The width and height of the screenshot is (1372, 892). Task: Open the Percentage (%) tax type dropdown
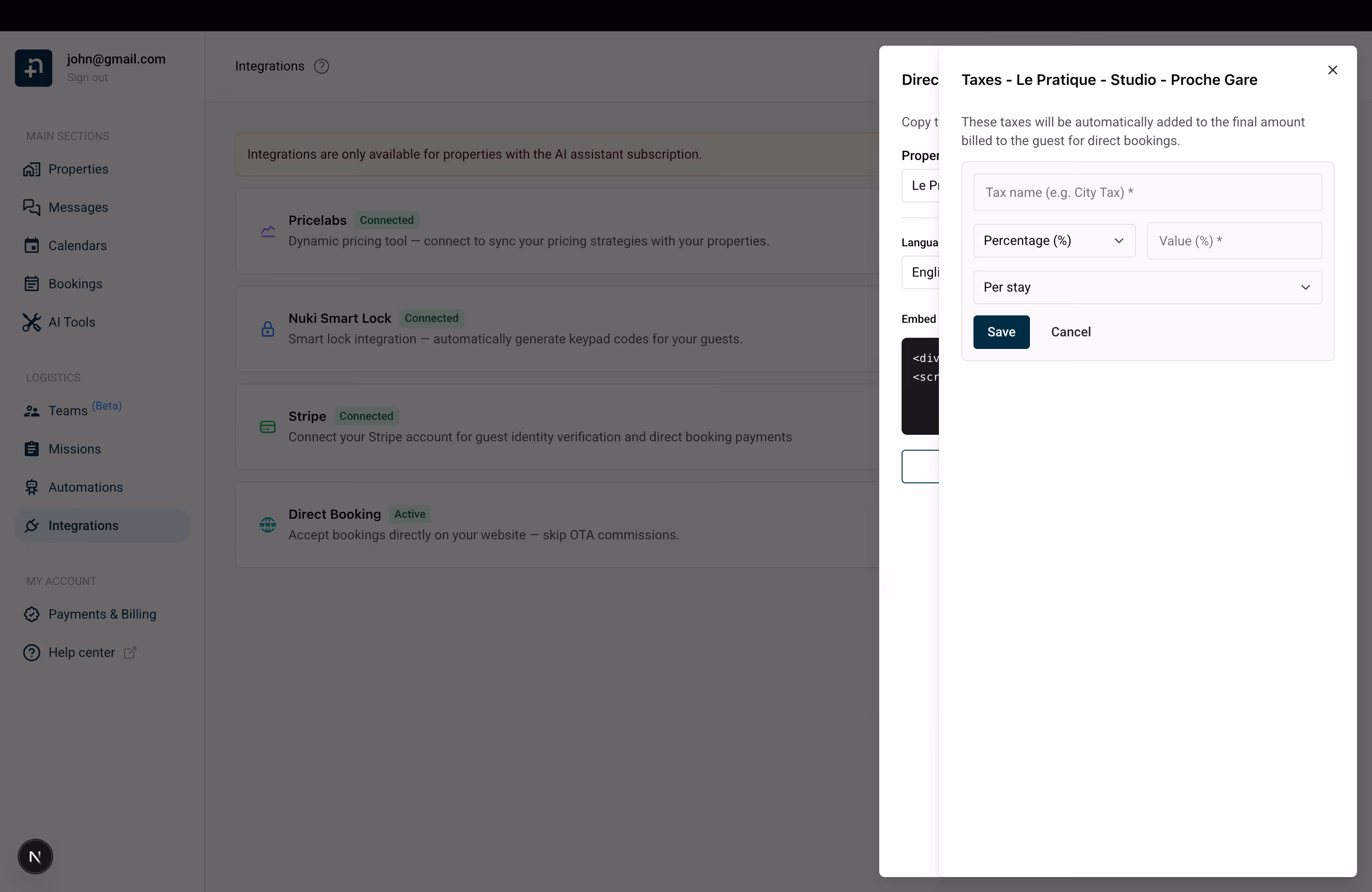click(1053, 240)
